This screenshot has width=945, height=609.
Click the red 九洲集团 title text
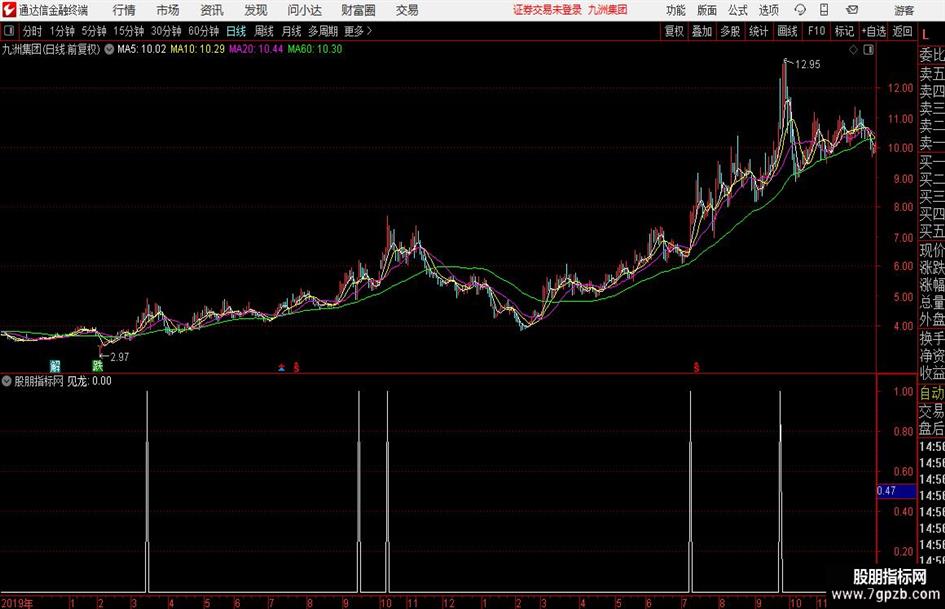(x=608, y=10)
